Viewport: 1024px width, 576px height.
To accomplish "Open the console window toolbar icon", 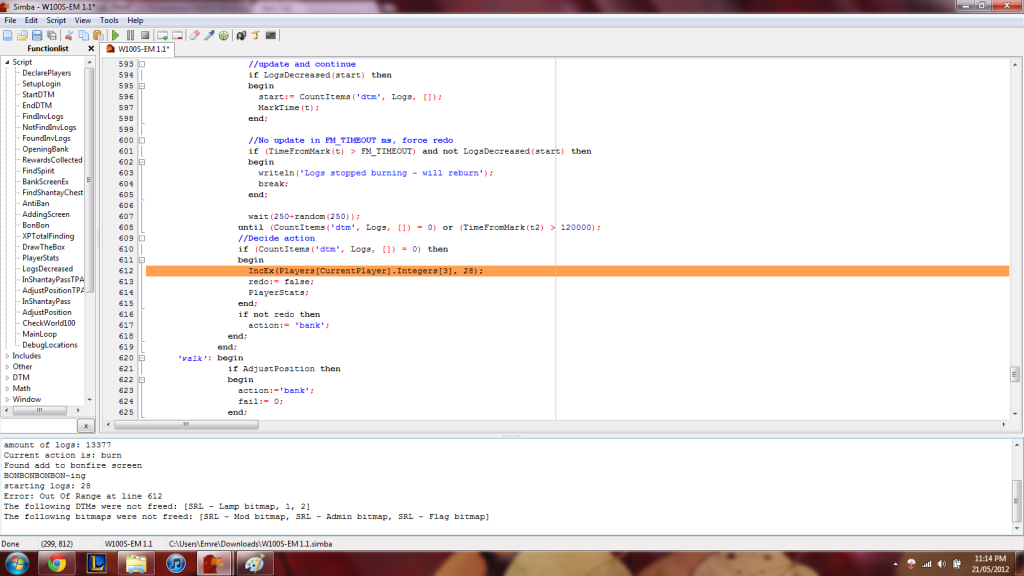I will pos(270,35).
